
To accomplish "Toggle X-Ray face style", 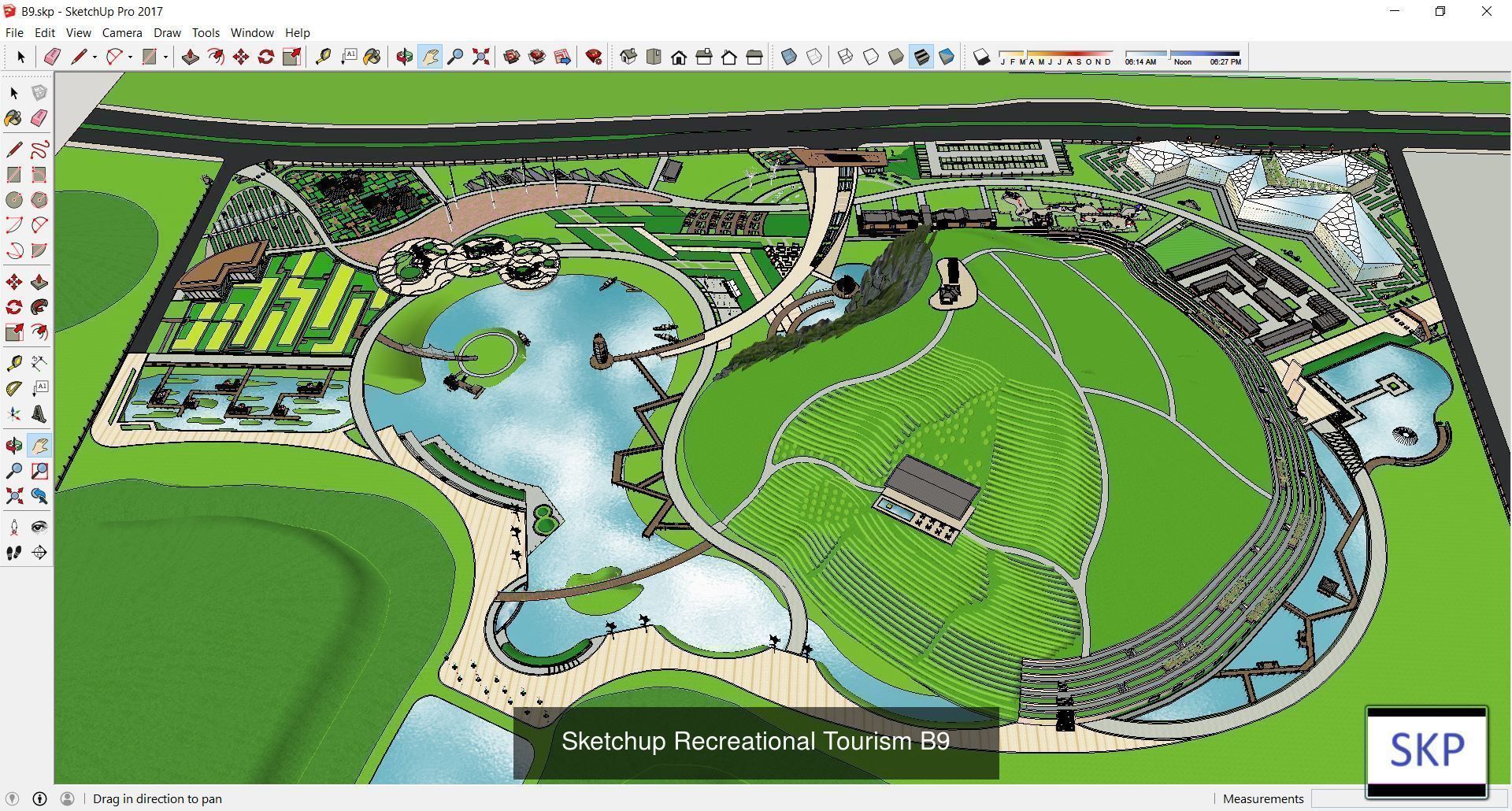I will (x=789, y=57).
